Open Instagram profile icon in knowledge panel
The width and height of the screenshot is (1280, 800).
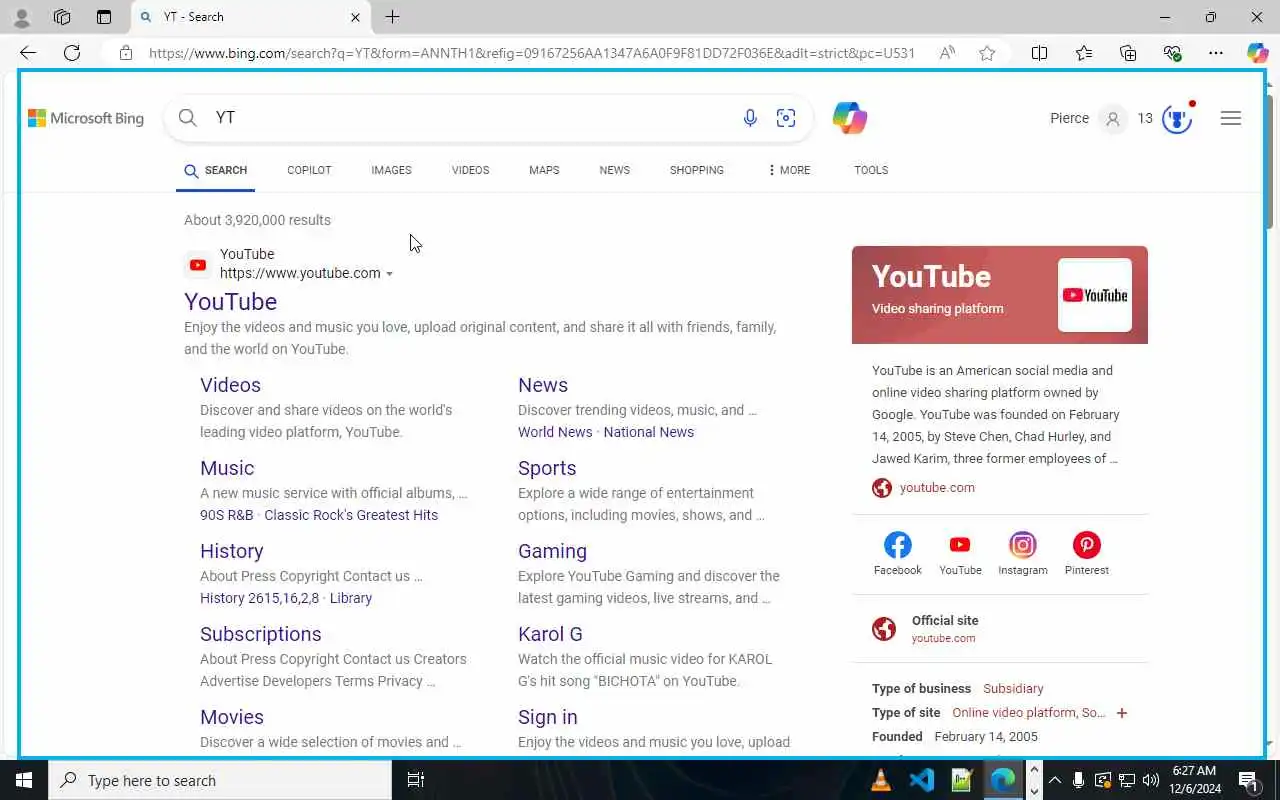pos(1022,545)
